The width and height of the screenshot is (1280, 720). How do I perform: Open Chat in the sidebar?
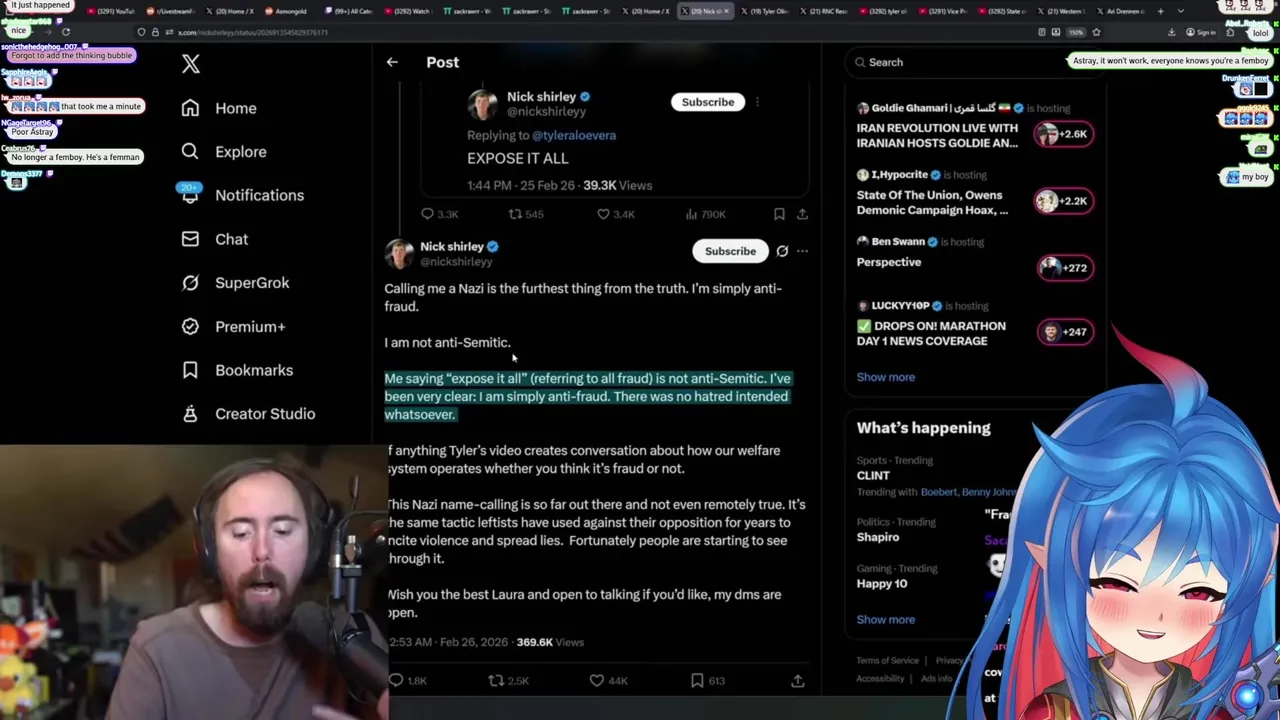(214, 239)
